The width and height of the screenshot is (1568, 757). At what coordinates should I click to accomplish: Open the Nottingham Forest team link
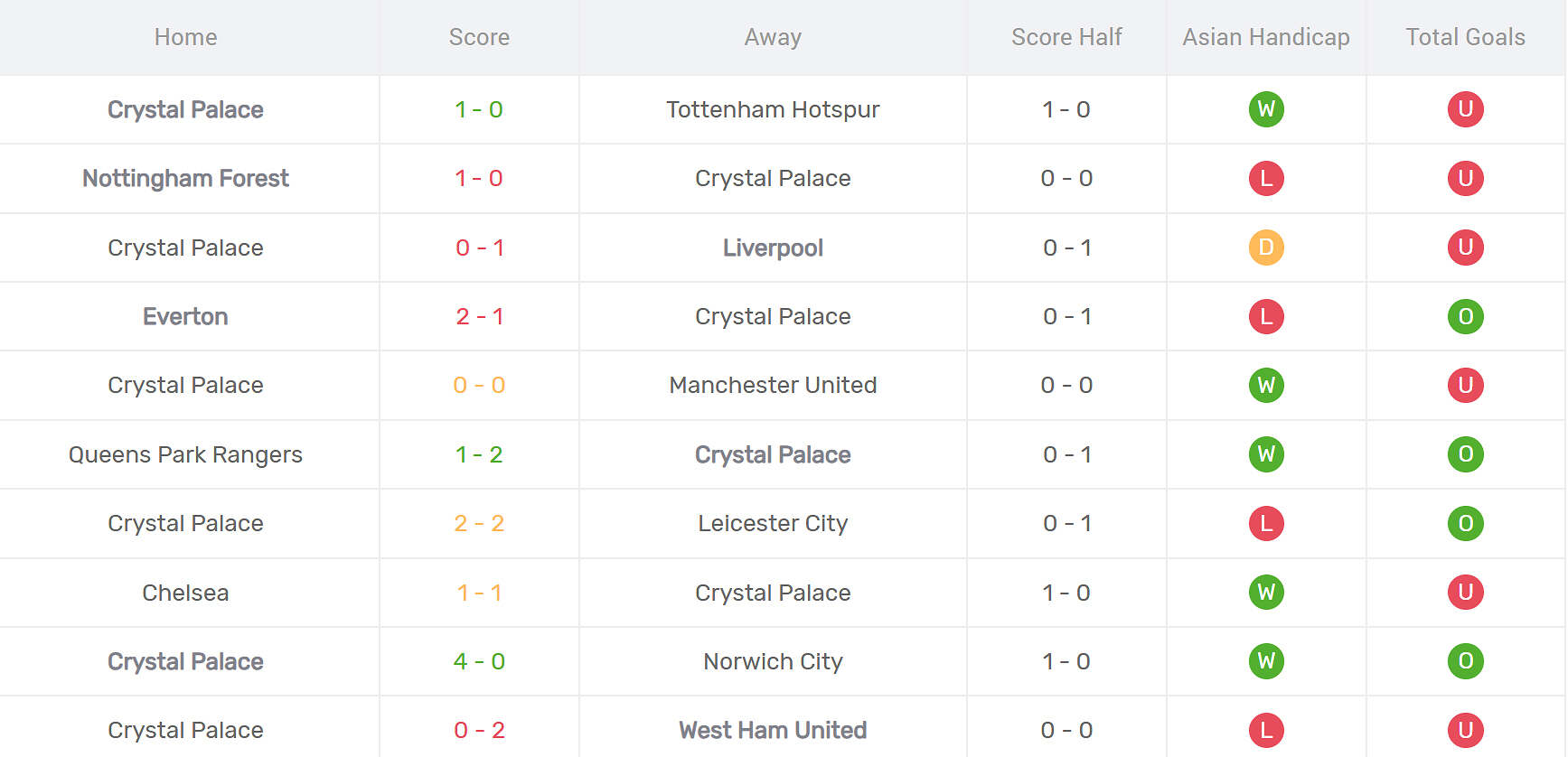(185, 179)
